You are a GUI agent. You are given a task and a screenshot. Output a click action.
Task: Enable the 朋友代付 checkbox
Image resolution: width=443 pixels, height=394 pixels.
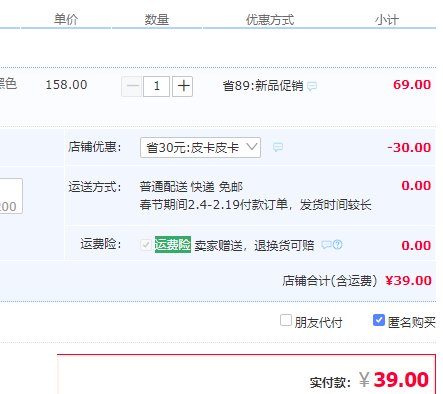(x=286, y=320)
